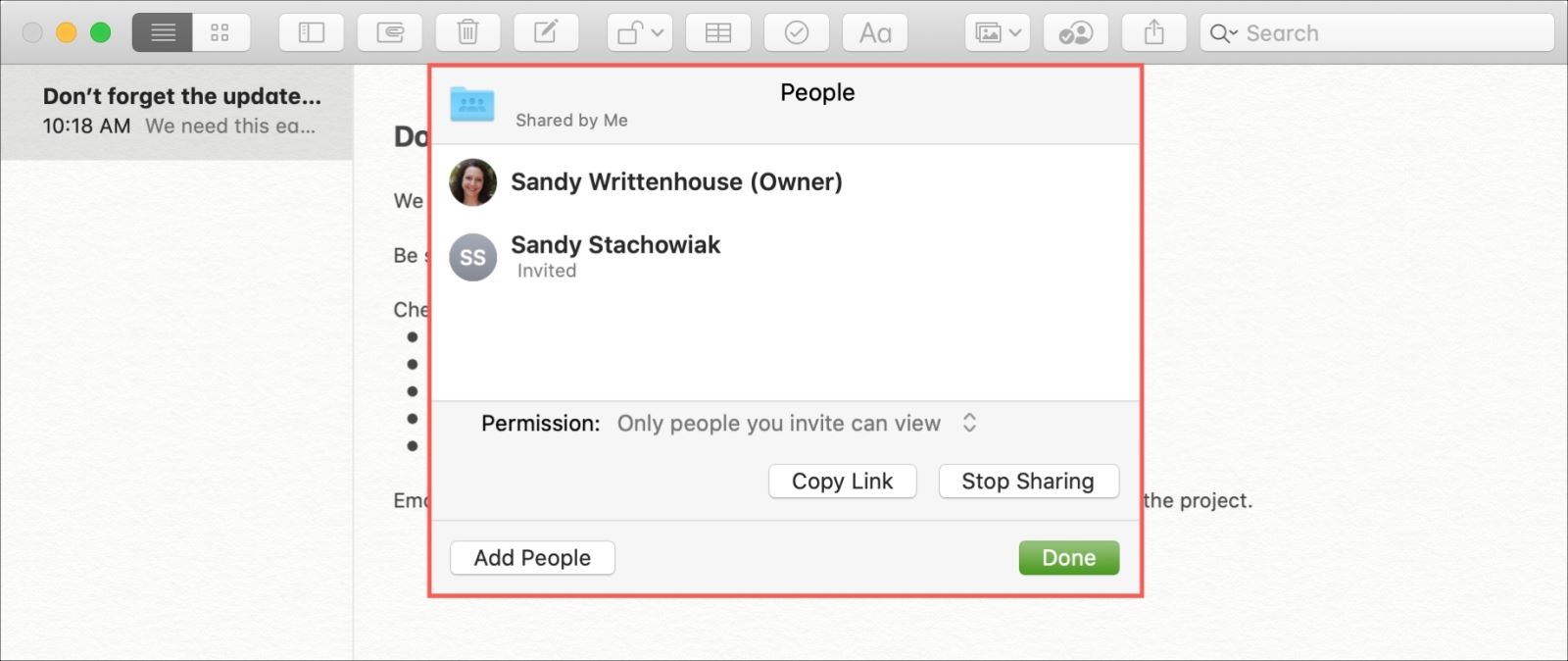Click the Stop Sharing button
The height and width of the screenshot is (661, 1568).
1028,482
